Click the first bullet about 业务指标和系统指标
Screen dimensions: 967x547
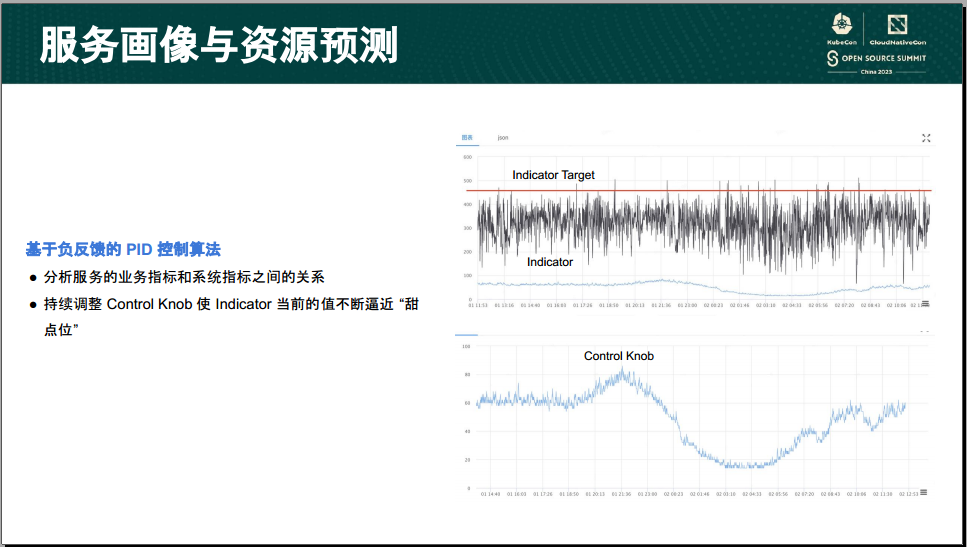pyautogui.click(x=183, y=277)
